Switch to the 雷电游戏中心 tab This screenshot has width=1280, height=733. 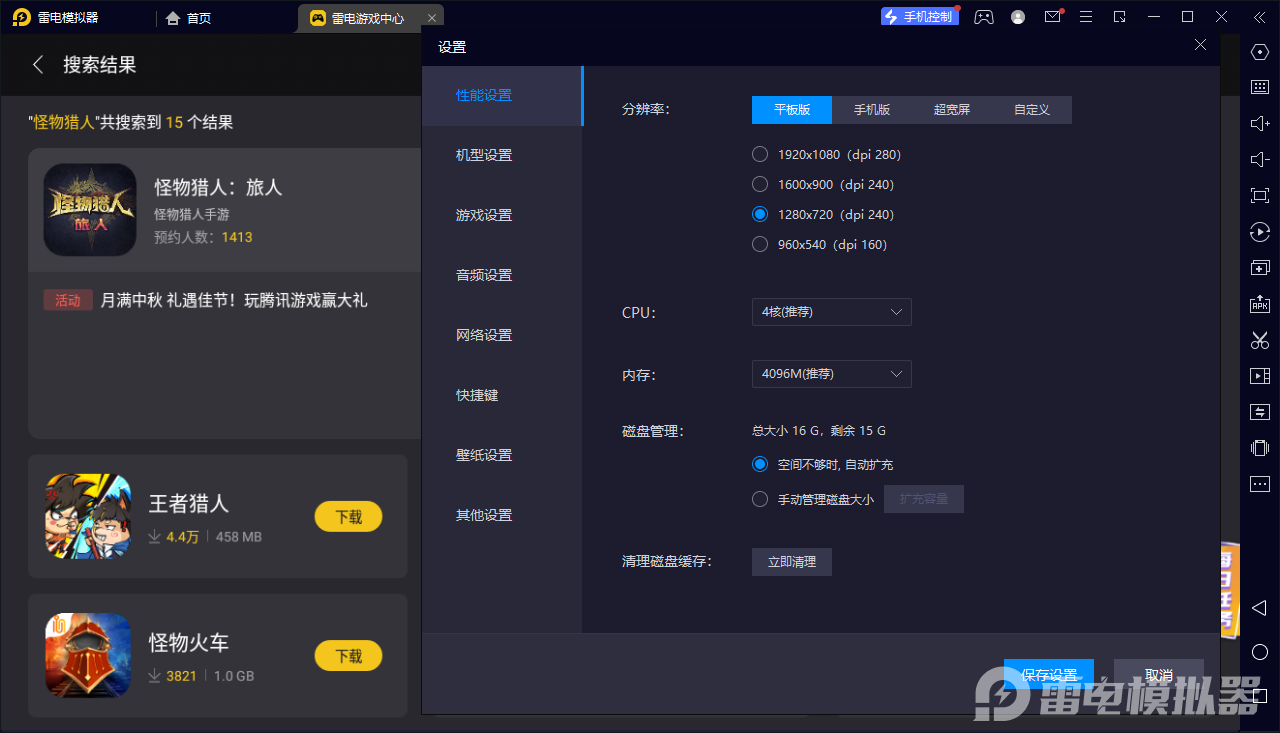point(370,18)
